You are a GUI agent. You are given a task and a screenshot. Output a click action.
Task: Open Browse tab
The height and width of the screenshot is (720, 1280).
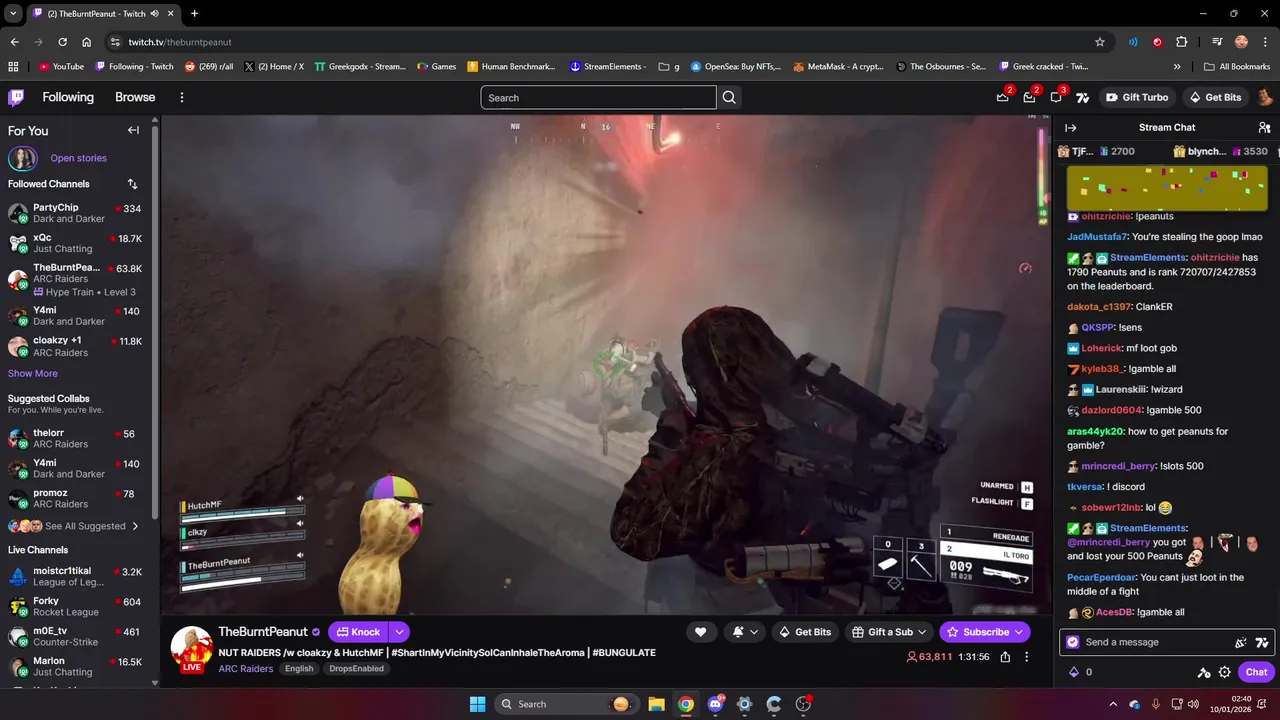135,97
